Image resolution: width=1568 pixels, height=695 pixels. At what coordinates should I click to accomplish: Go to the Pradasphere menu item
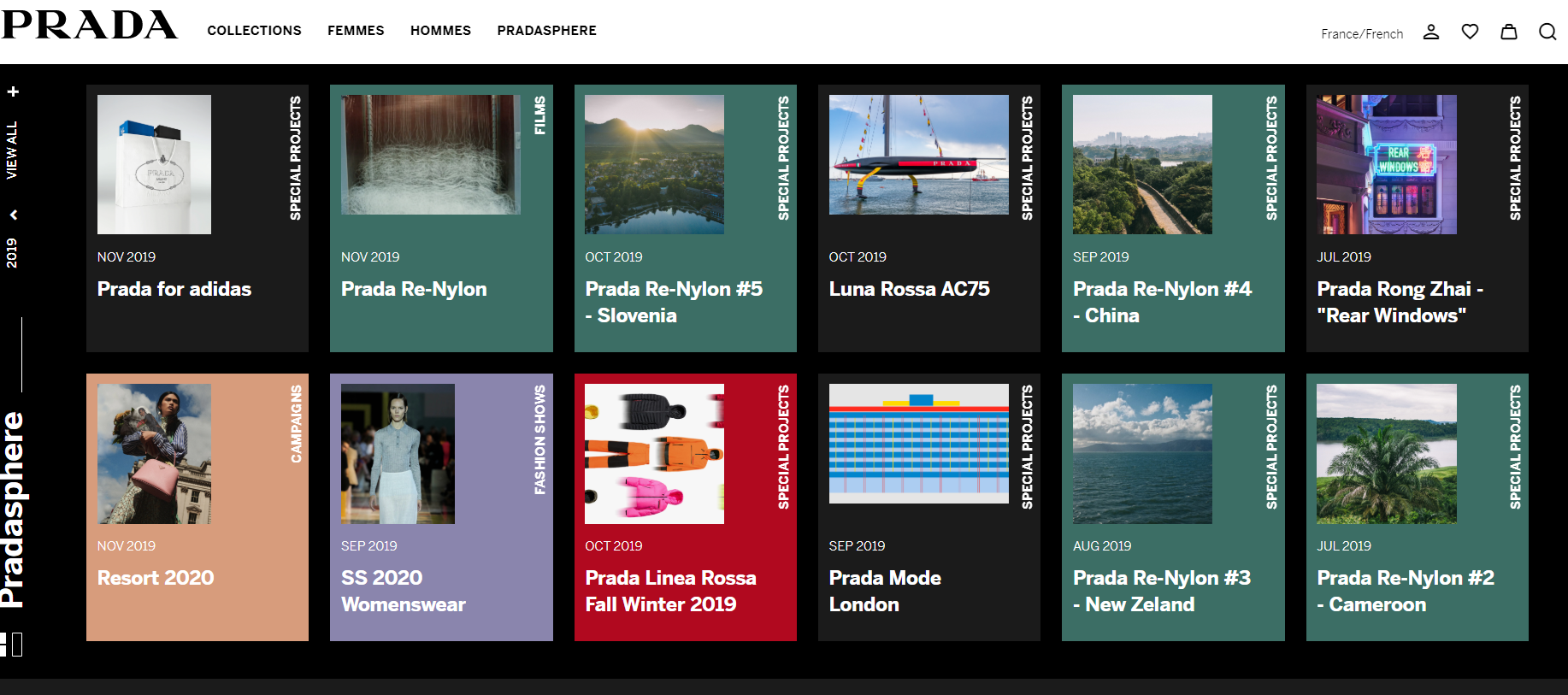546,31
